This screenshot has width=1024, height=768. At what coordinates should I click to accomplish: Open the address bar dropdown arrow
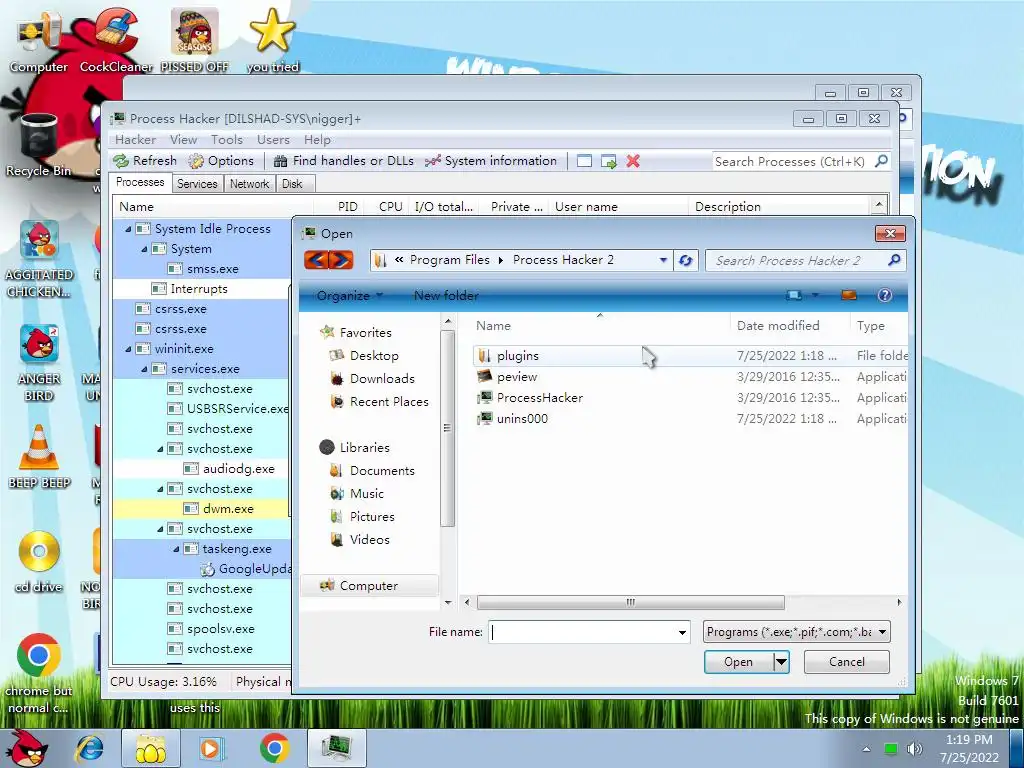point(663,260)
